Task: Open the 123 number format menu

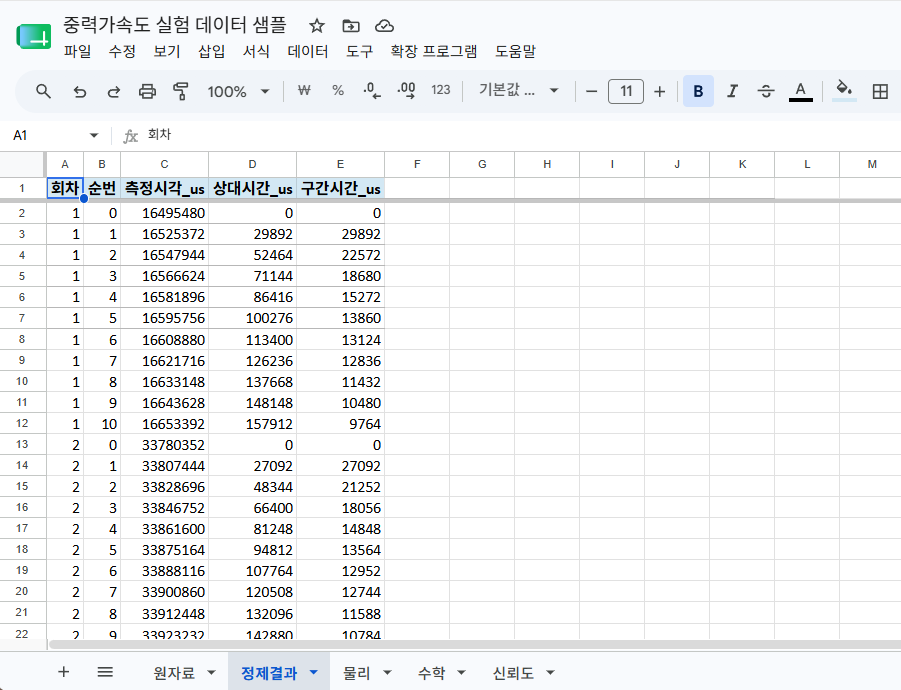Action: click(x=441, y=90)
